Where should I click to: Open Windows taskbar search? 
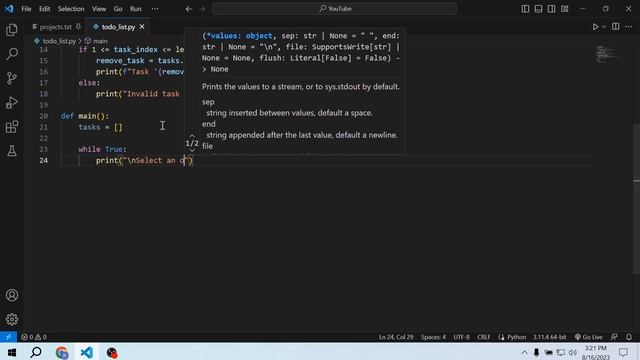(36, 352)
